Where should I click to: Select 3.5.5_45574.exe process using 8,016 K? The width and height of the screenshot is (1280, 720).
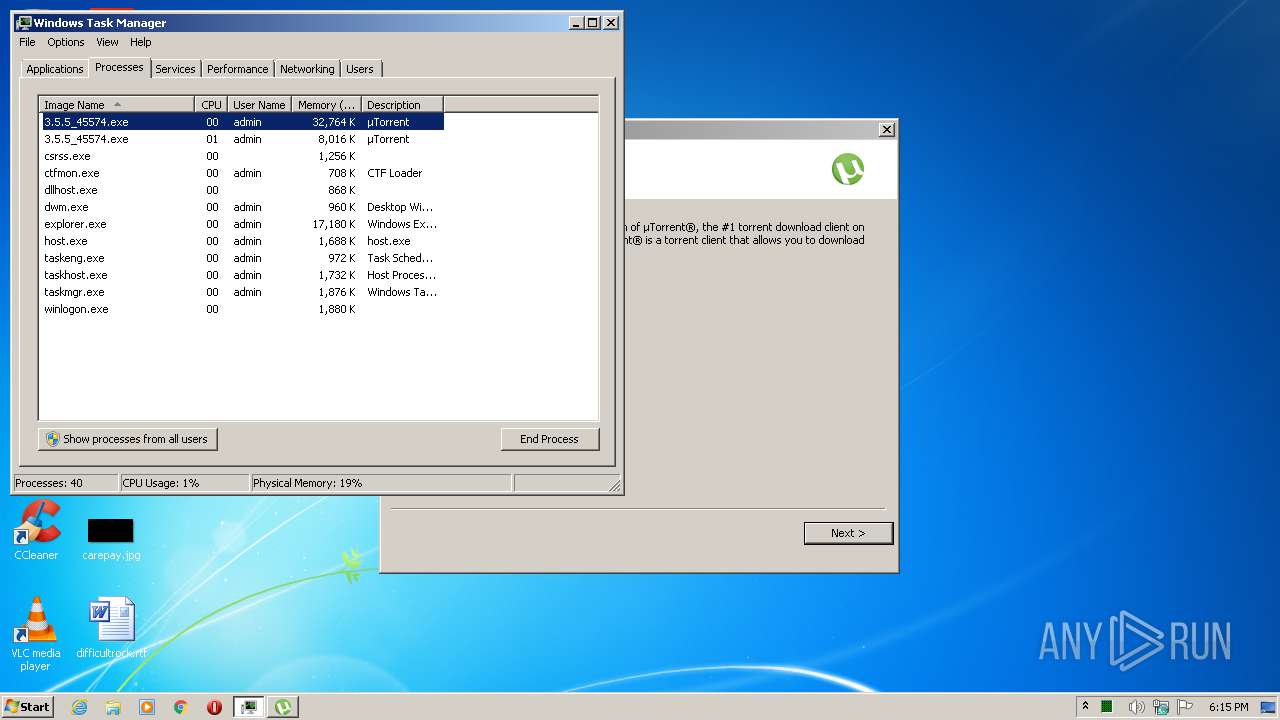242,139
